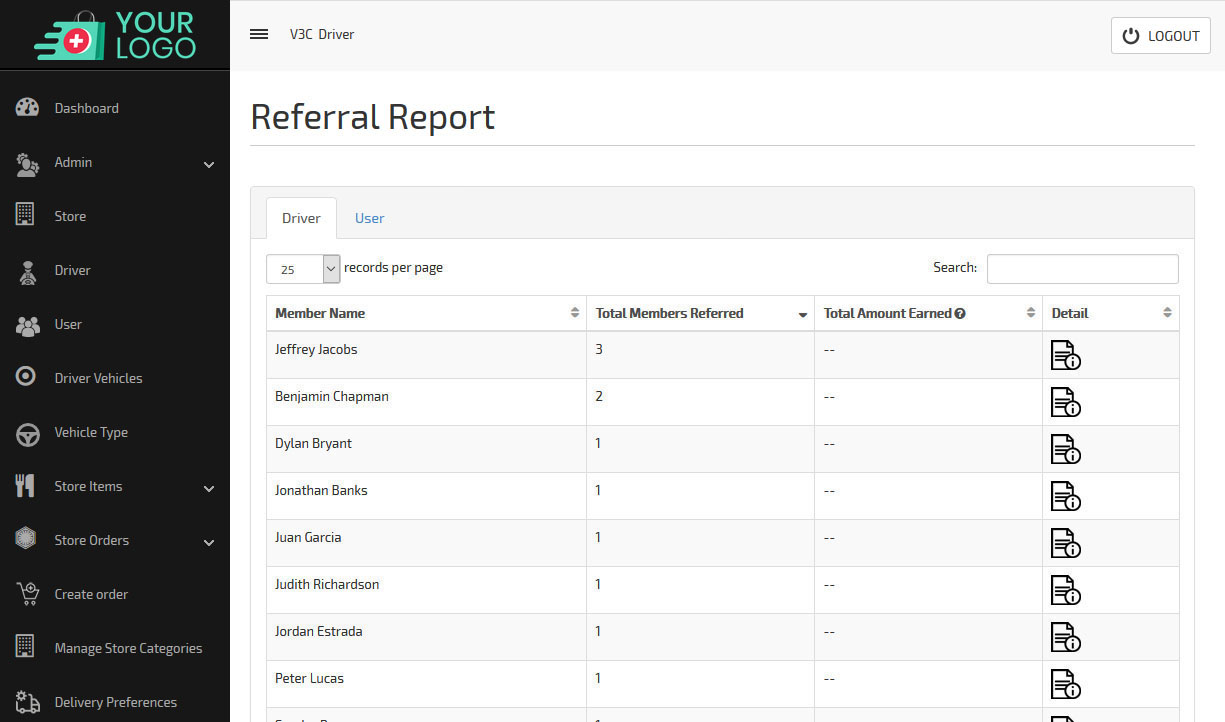Image resolution: width=1225 pixels, height=722 pixels.
Task: Expand the Store Items submenu
Action: point(209,488)
